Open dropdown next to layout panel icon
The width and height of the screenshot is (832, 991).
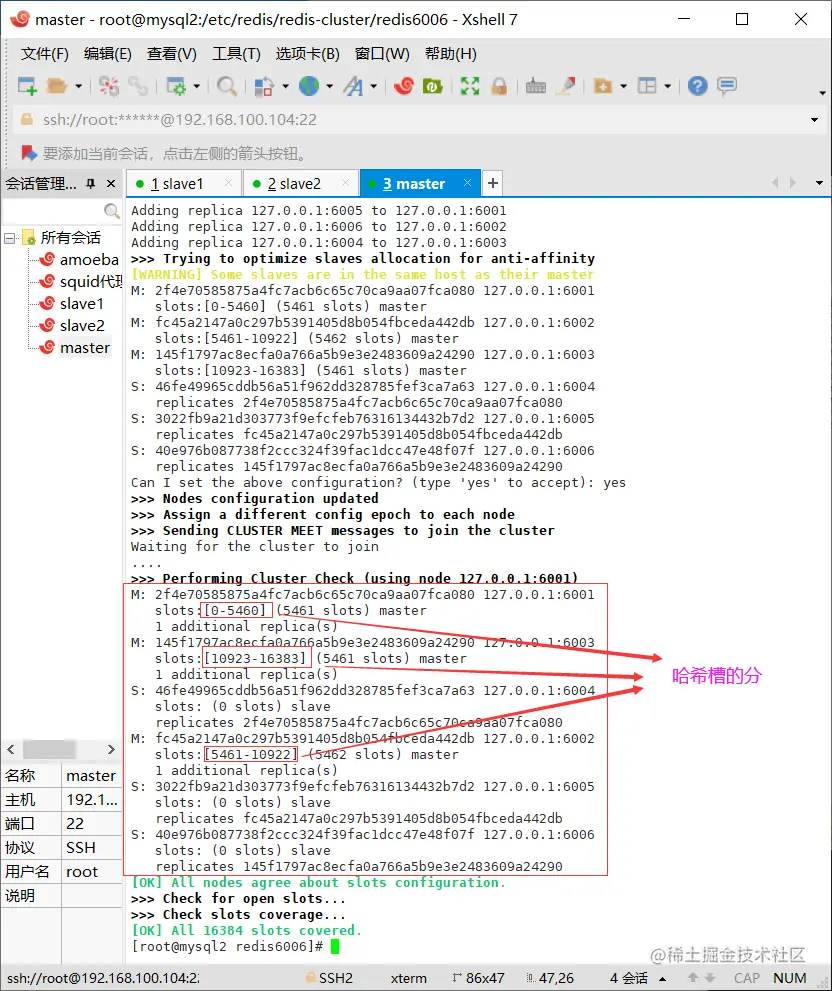pyautogui.click(x=667, y=86)
